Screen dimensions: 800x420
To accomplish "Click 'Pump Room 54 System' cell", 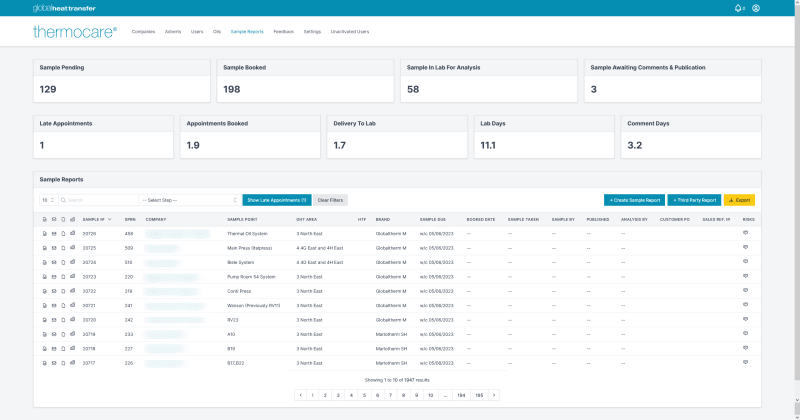I will [x=251, y=277].
